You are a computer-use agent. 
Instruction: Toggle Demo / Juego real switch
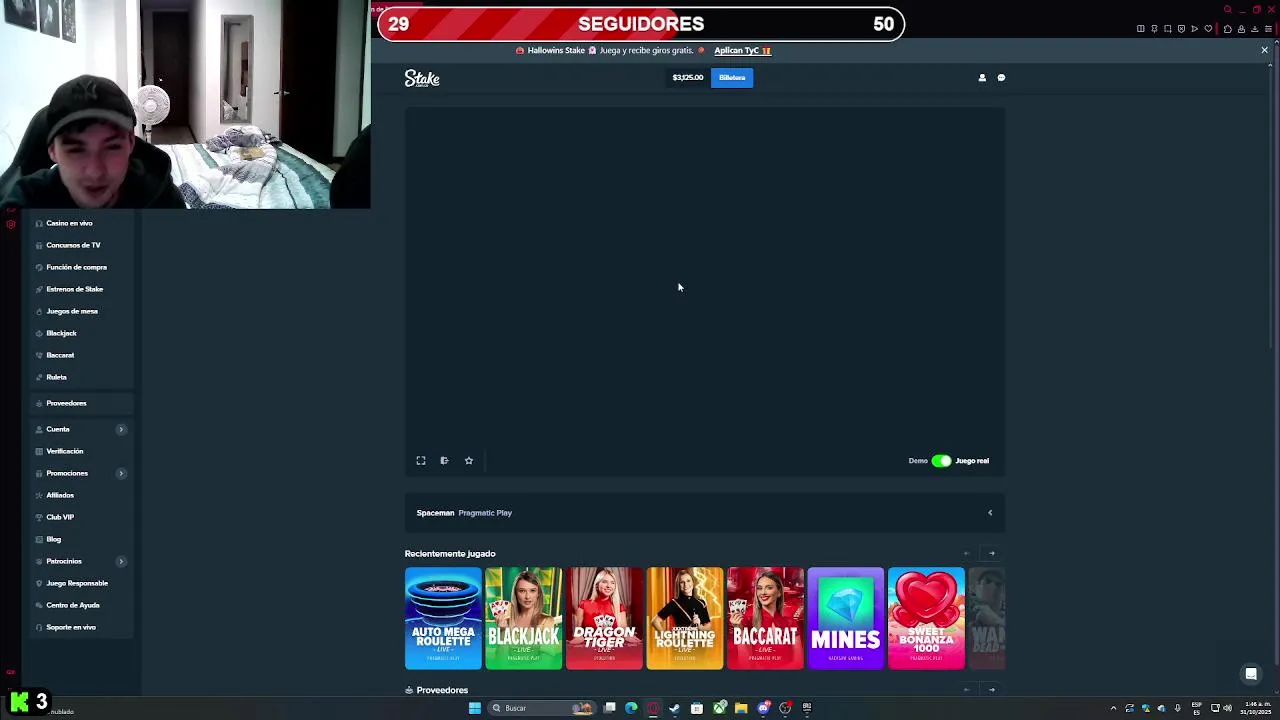coord(941,461)
